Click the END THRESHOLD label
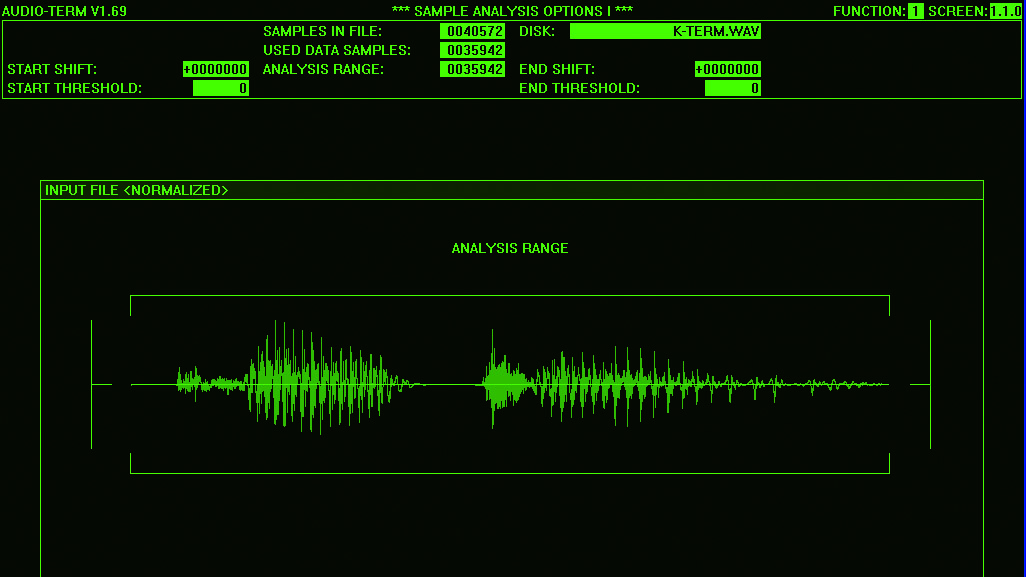This screenshot has width=1026, height=577. [580, 88]
